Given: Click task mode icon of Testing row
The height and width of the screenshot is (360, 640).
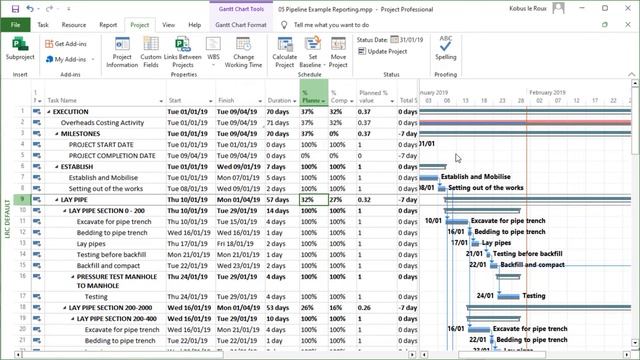Looking at the screenshot, I should point(37,296).
